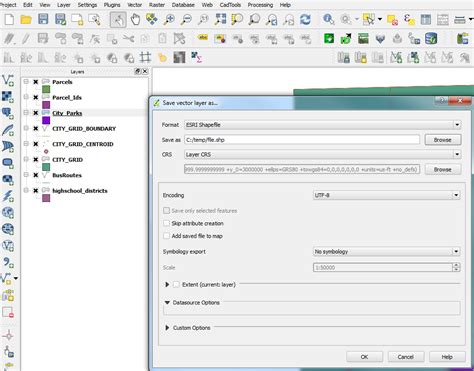Click the purple swatch under City_Parks layer
This screenshot has width=474, height=371.
pyautogui.click(x=46, y=120)
